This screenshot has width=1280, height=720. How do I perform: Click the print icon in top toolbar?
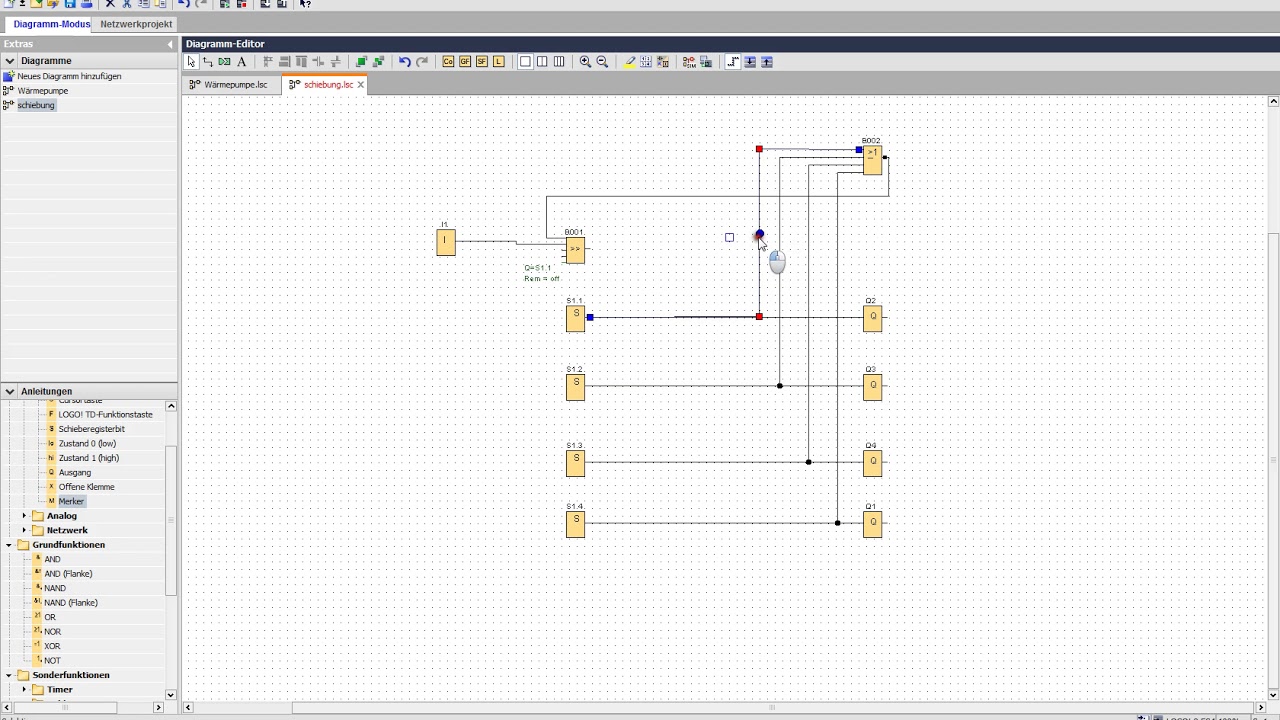point(86,4)
